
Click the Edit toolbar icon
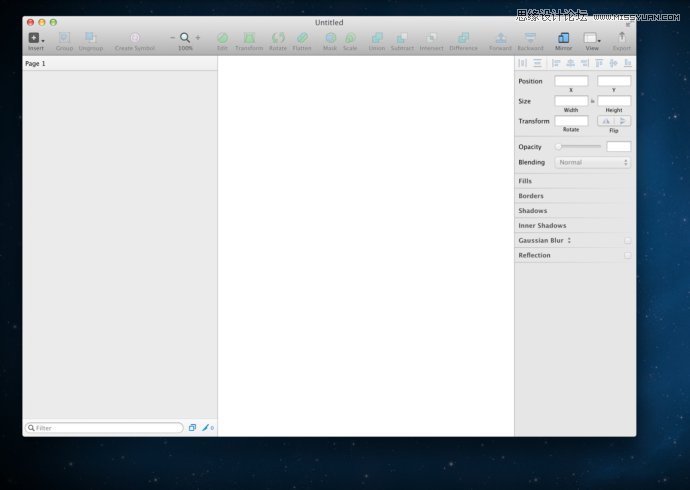[223, 38]
